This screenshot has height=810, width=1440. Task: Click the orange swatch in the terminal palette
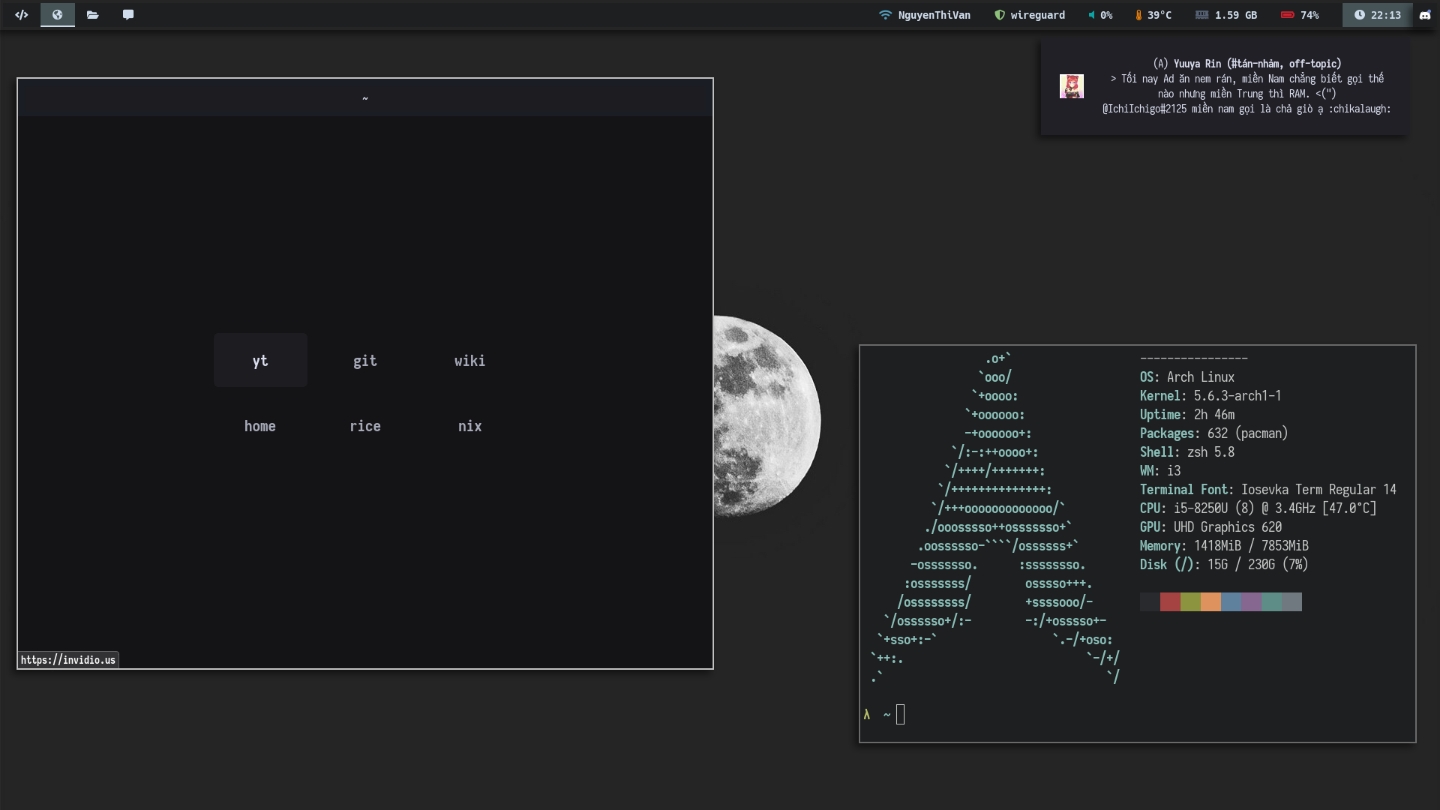click(x=1211, y=601)
